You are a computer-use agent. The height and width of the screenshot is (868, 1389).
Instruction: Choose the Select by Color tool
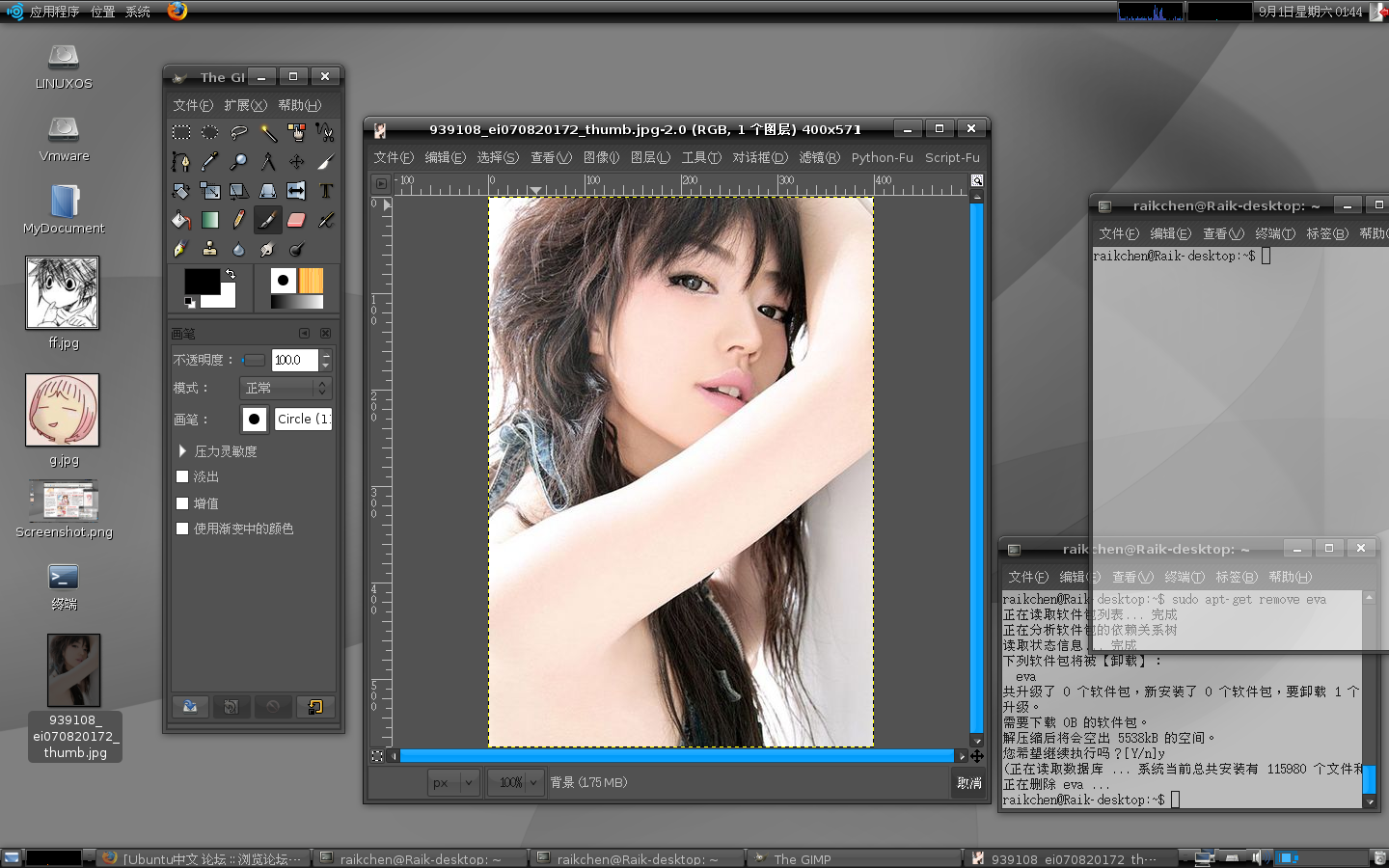297,132
